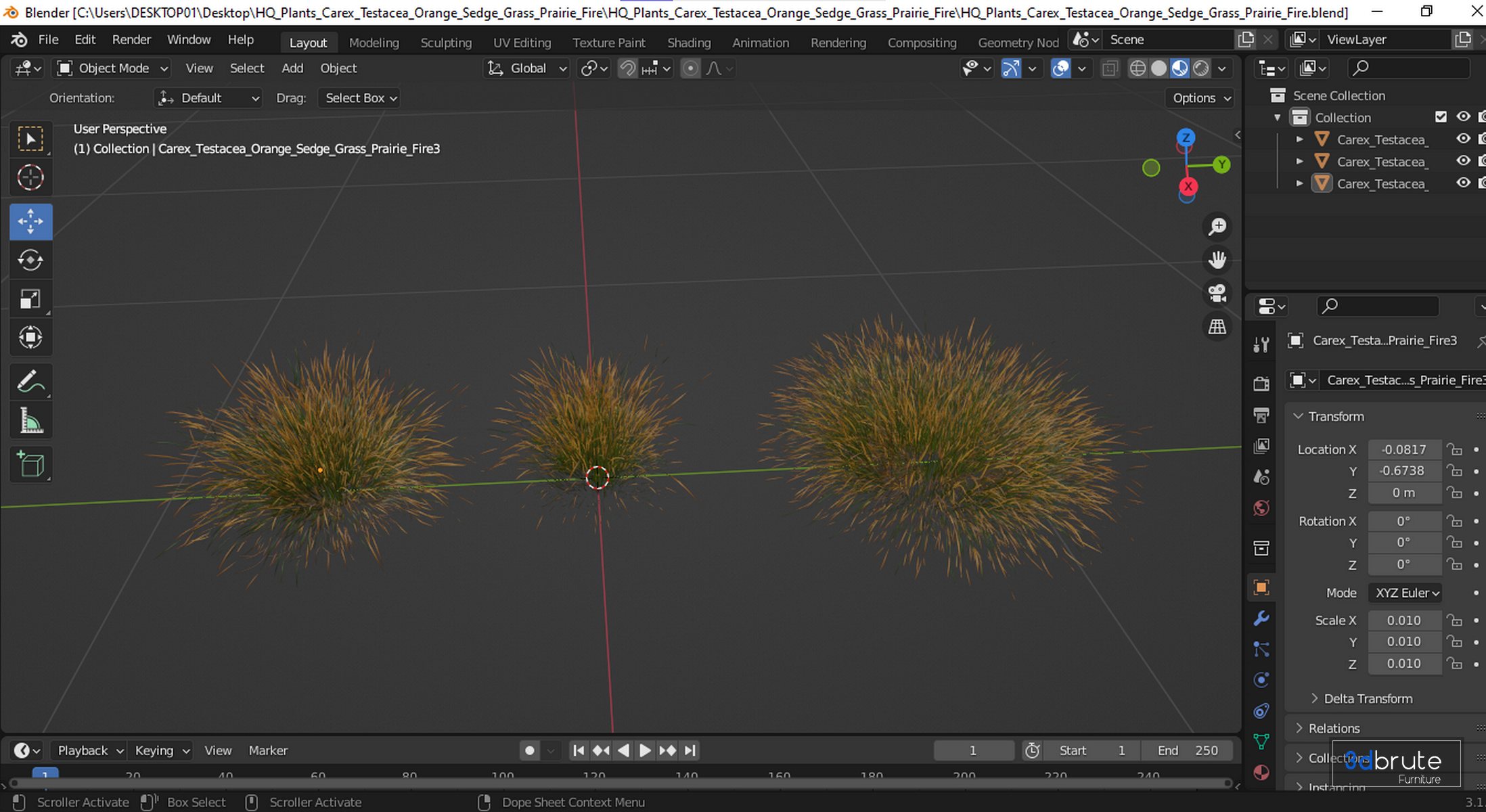
Task: Open the Output properties tab
Action: click(x=1261, y=415)
